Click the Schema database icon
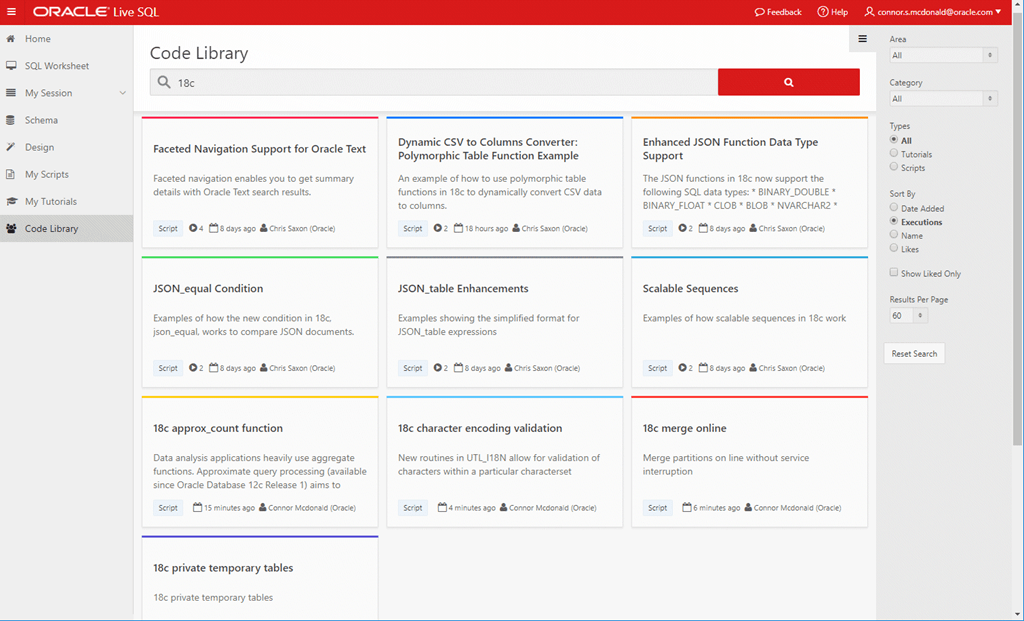 [10, 120]
